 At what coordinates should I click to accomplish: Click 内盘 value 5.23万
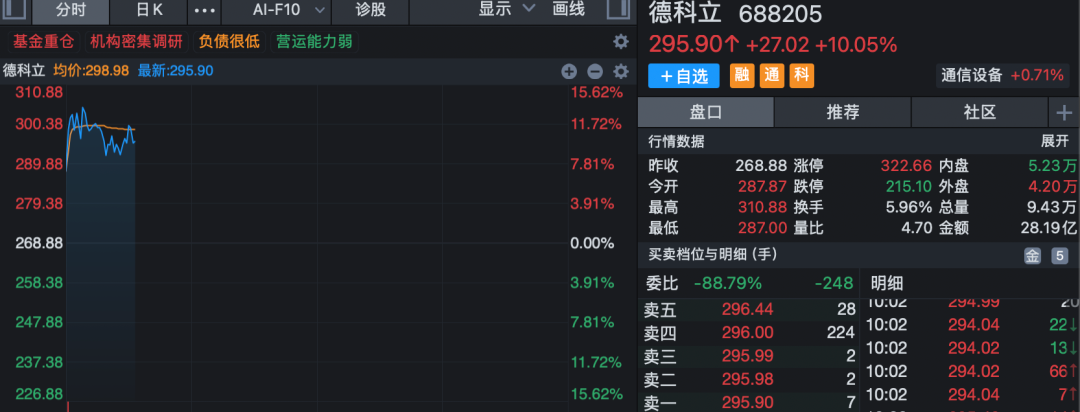coord(1052,166)
